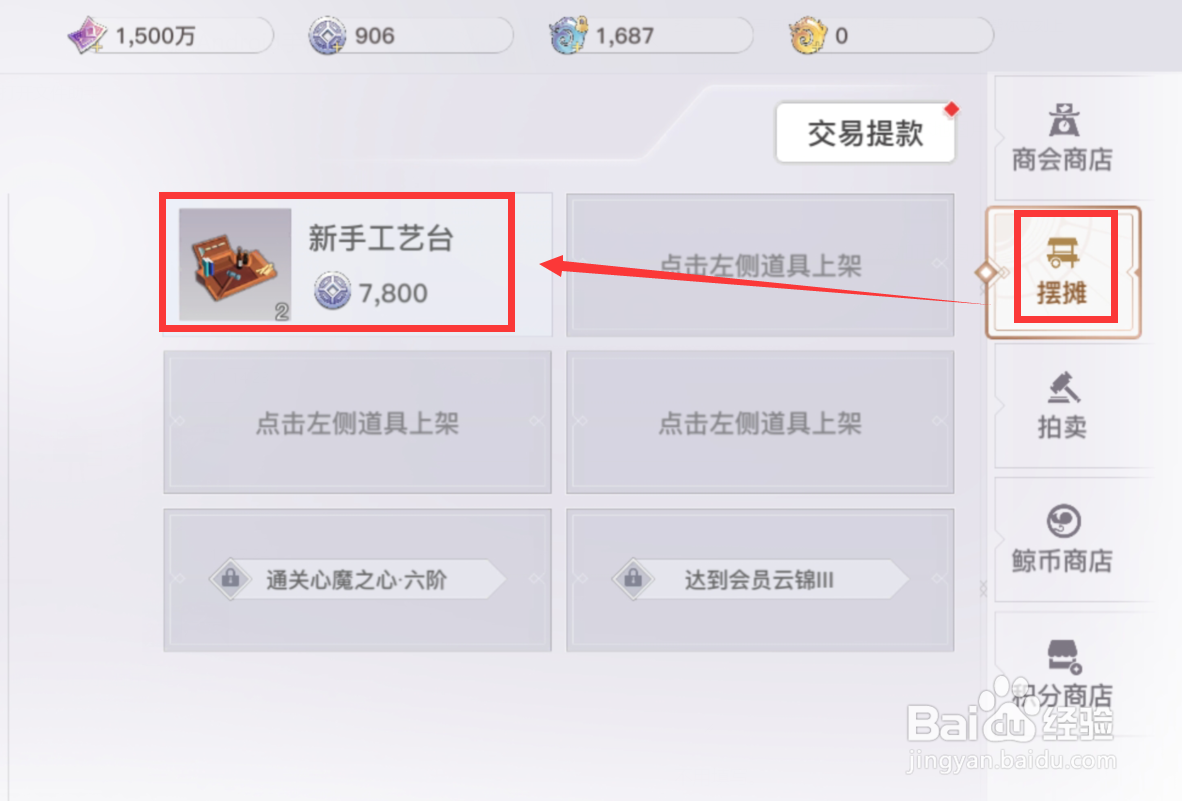
Task: Click the purple ticket currency icon
Action: (87, 35)
